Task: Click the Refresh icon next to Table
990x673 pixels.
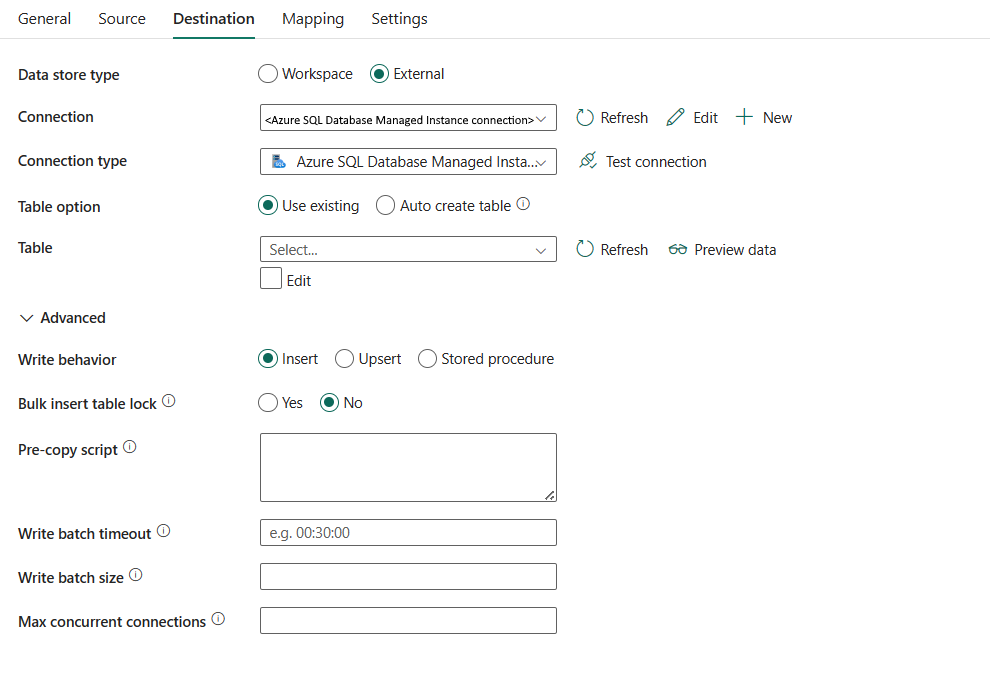Action: (x=585, y=249)
